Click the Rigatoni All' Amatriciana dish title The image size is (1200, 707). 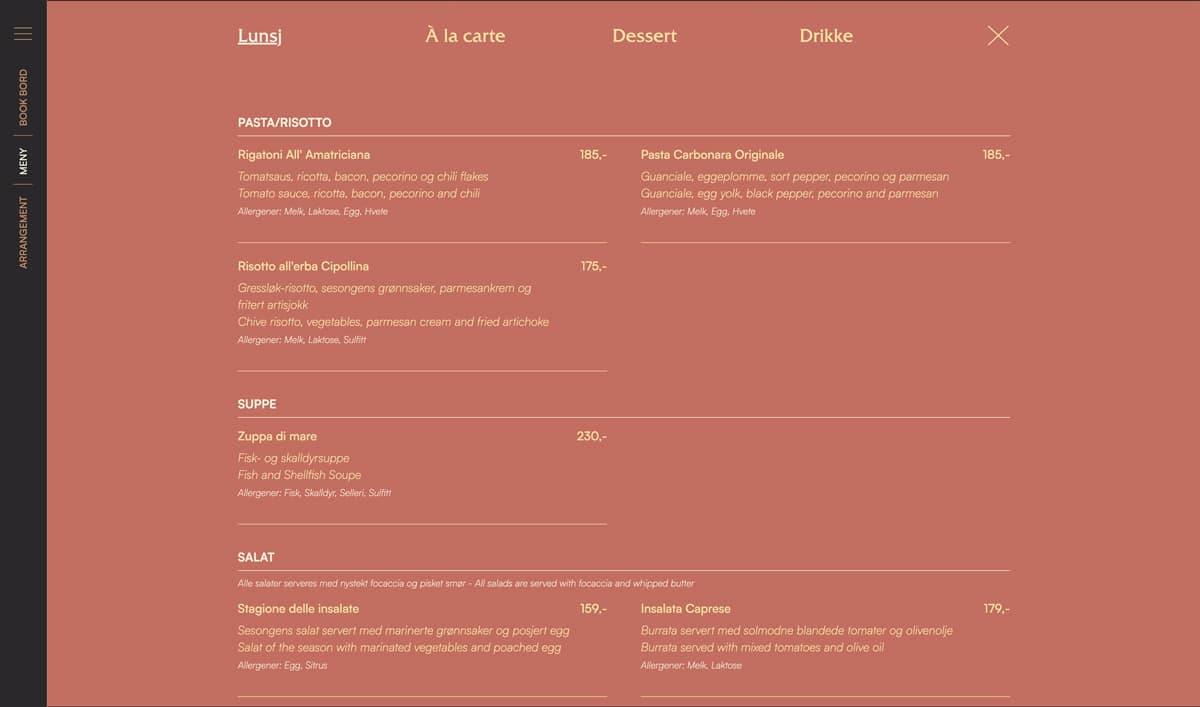(x=304, y=155)
